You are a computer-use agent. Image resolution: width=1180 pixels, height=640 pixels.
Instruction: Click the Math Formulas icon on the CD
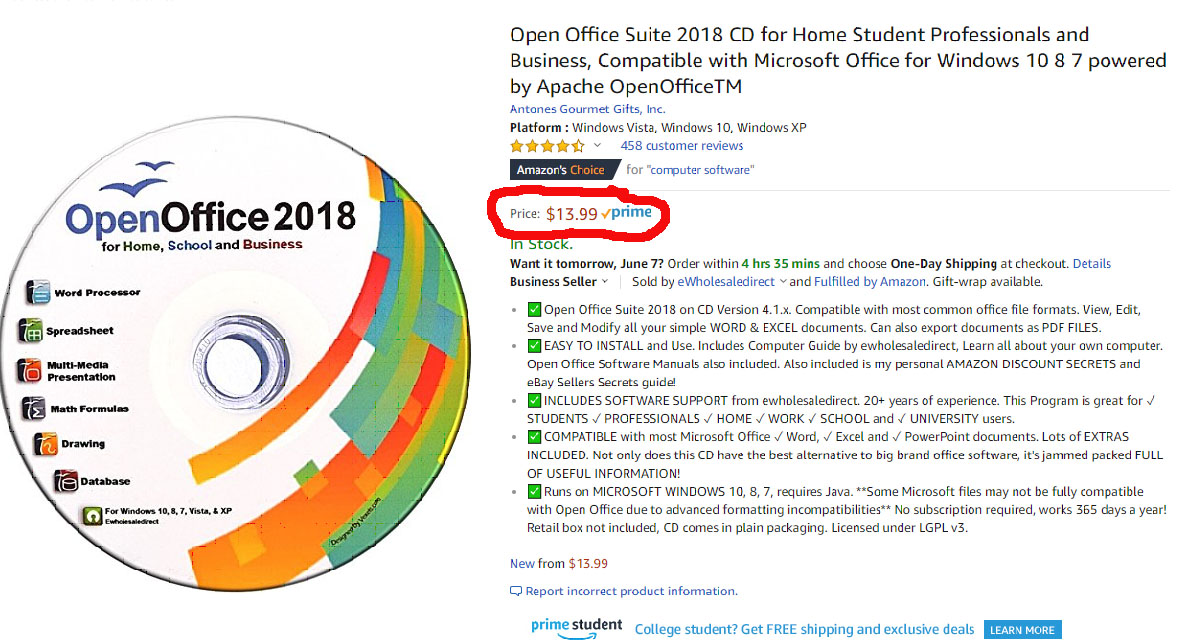tap(33, 408)
